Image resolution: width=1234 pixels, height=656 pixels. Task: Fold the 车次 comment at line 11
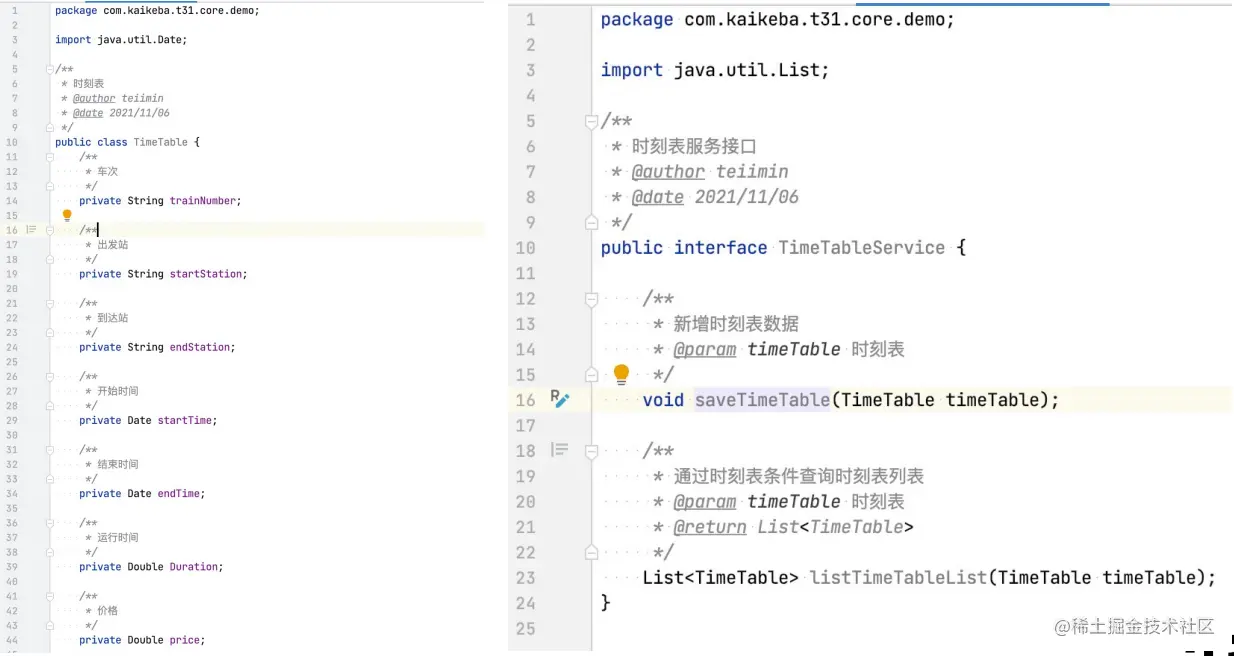click(50, 157)
